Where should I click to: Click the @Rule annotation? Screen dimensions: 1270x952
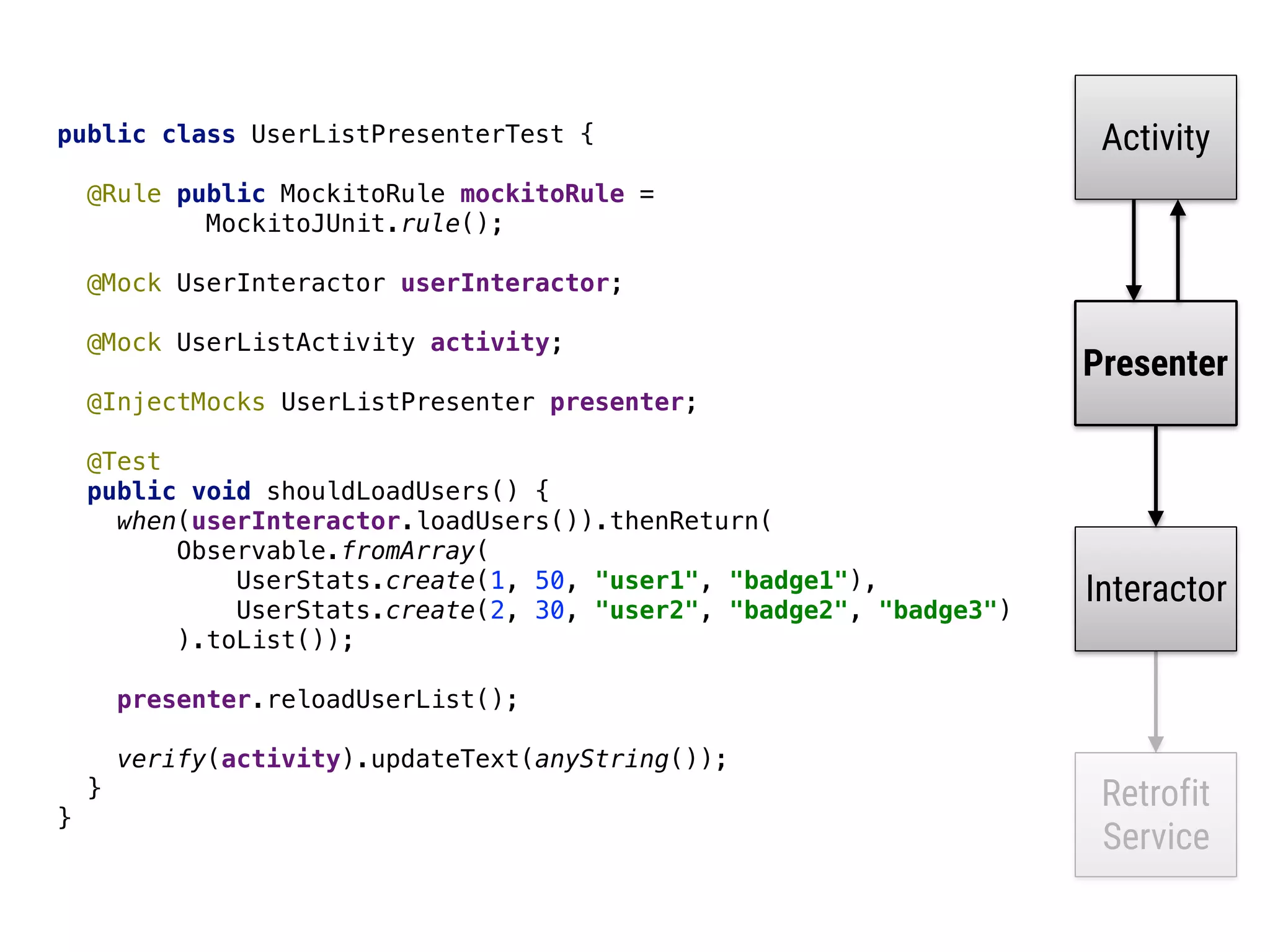point(124,194)
